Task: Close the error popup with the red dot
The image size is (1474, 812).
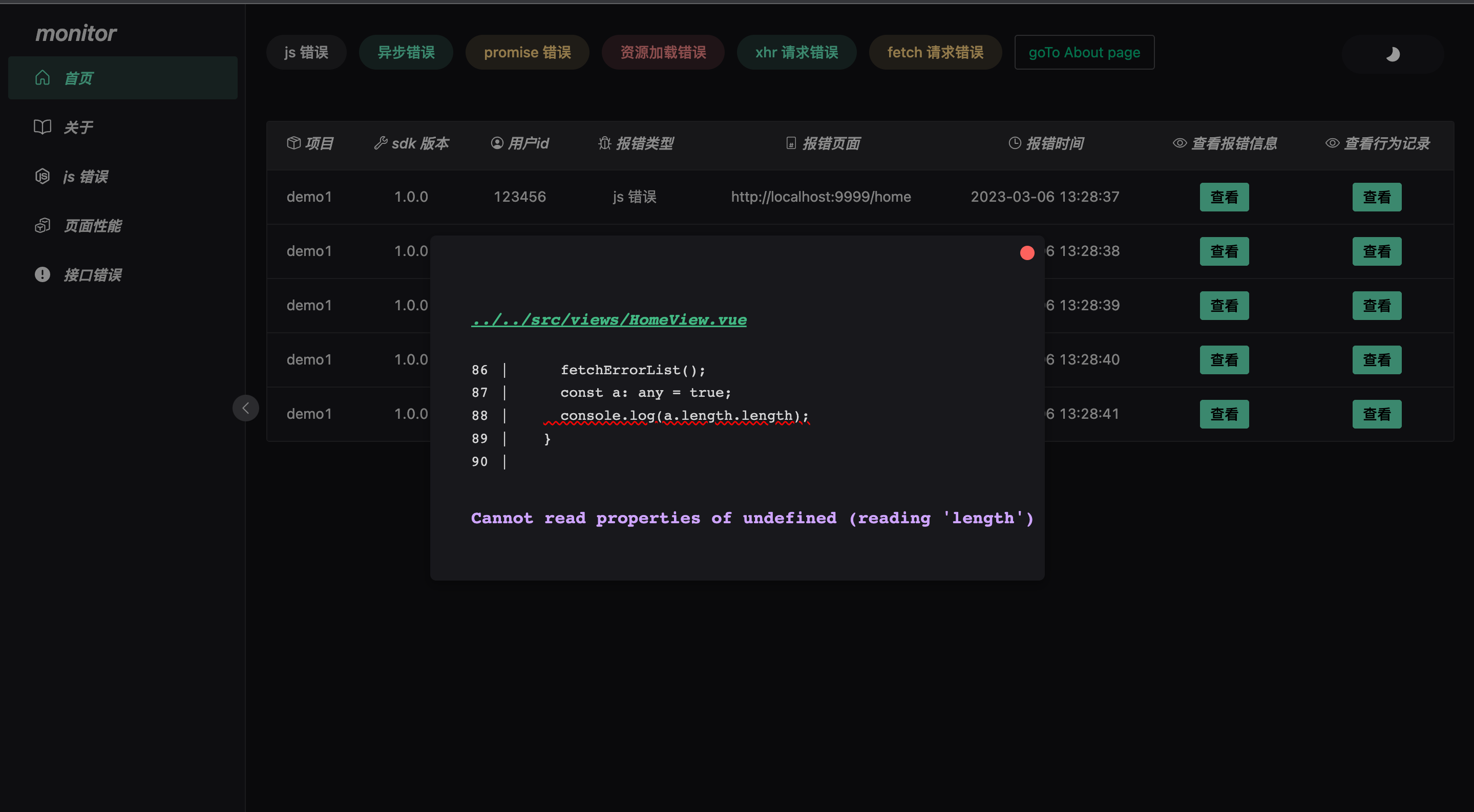Action: 1027,253
